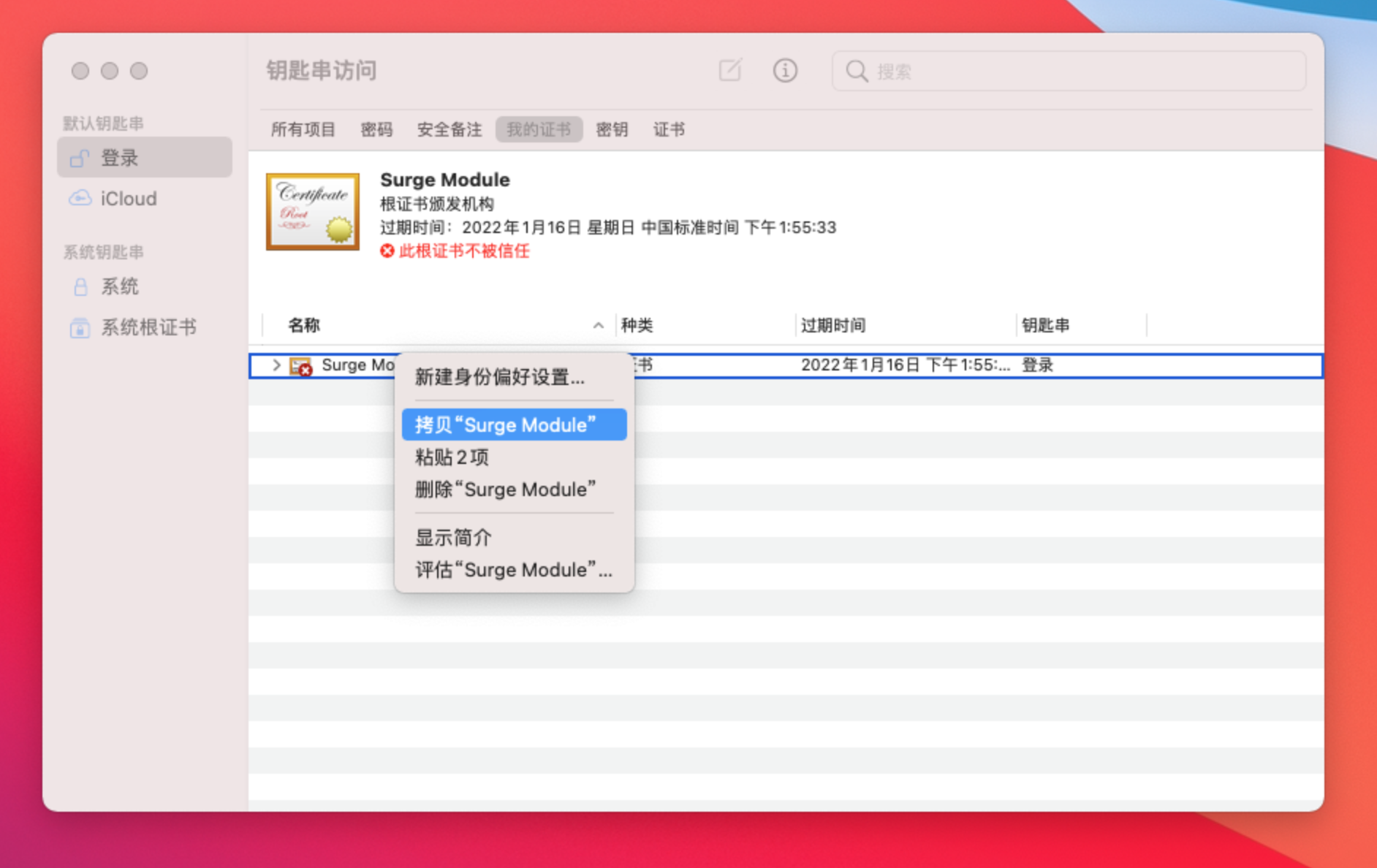Viewport: 1377px width, 868px height.
Task: Switch to the 证书 tab
Action: (669, 129)
